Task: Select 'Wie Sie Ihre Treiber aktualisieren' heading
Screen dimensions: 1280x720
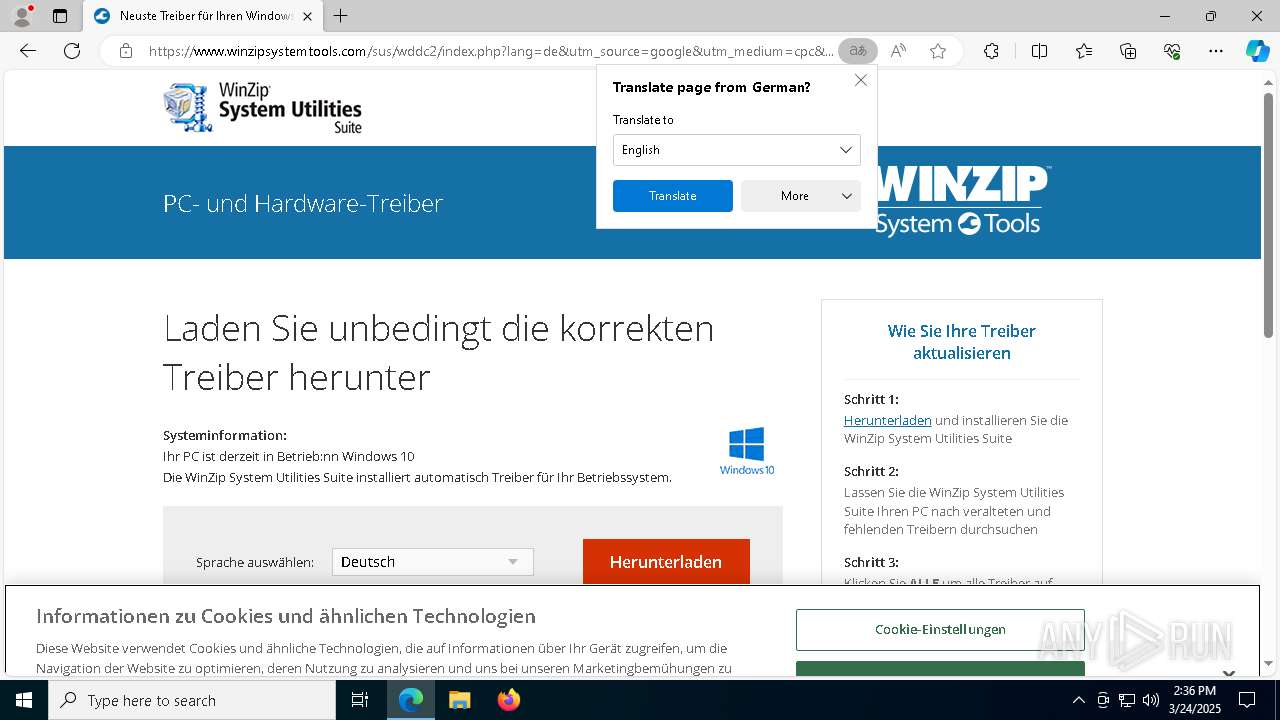Action: [962, 342]
